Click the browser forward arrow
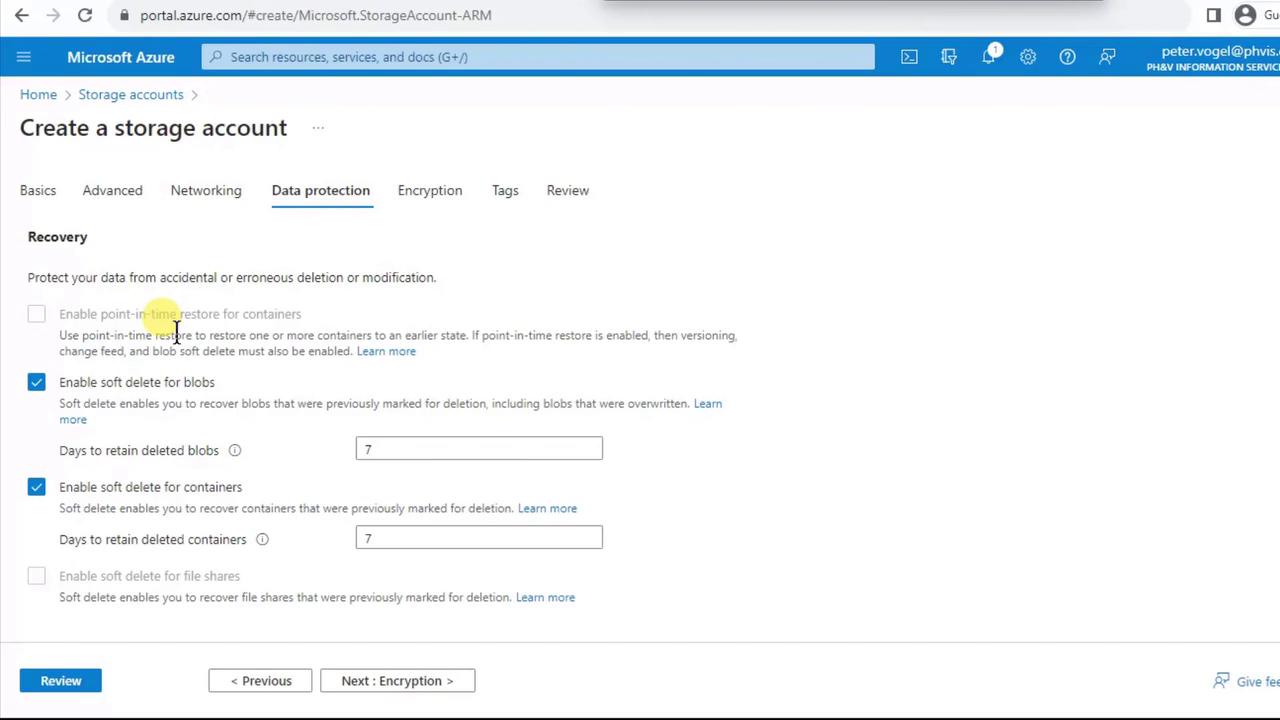The width and height of the screenshot is (1280, 720). click(x=54, y=15)
